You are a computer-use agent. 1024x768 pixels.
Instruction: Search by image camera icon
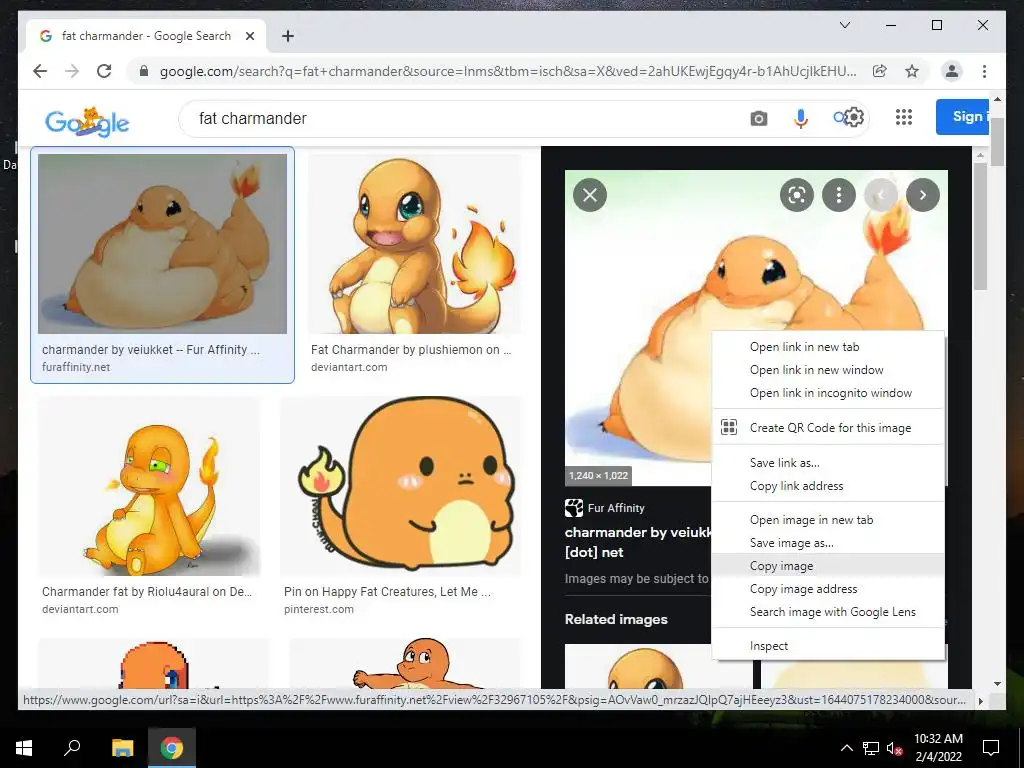coord(758,119)
